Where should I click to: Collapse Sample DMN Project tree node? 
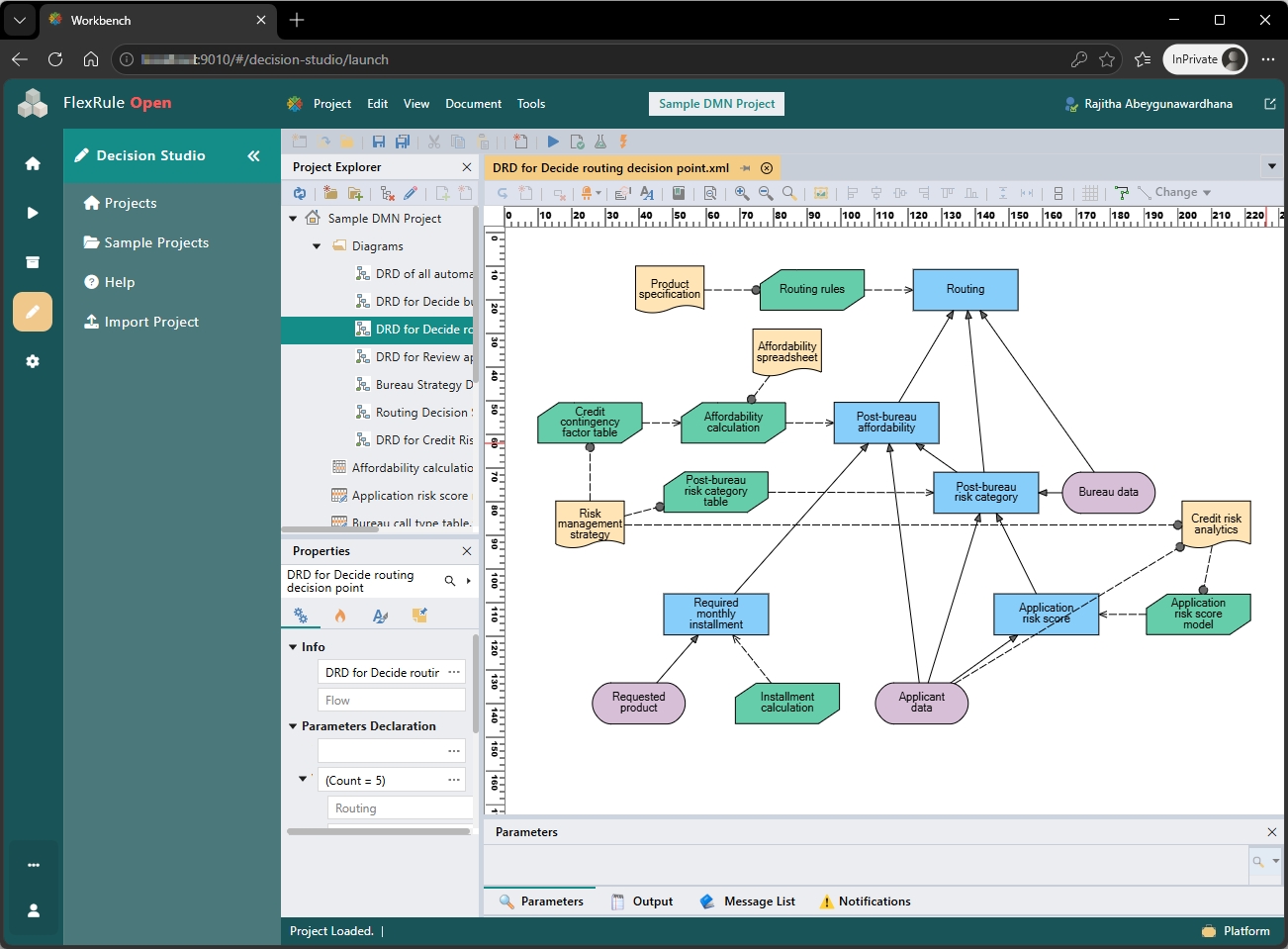pyautogui.click(x=293, y=219)
